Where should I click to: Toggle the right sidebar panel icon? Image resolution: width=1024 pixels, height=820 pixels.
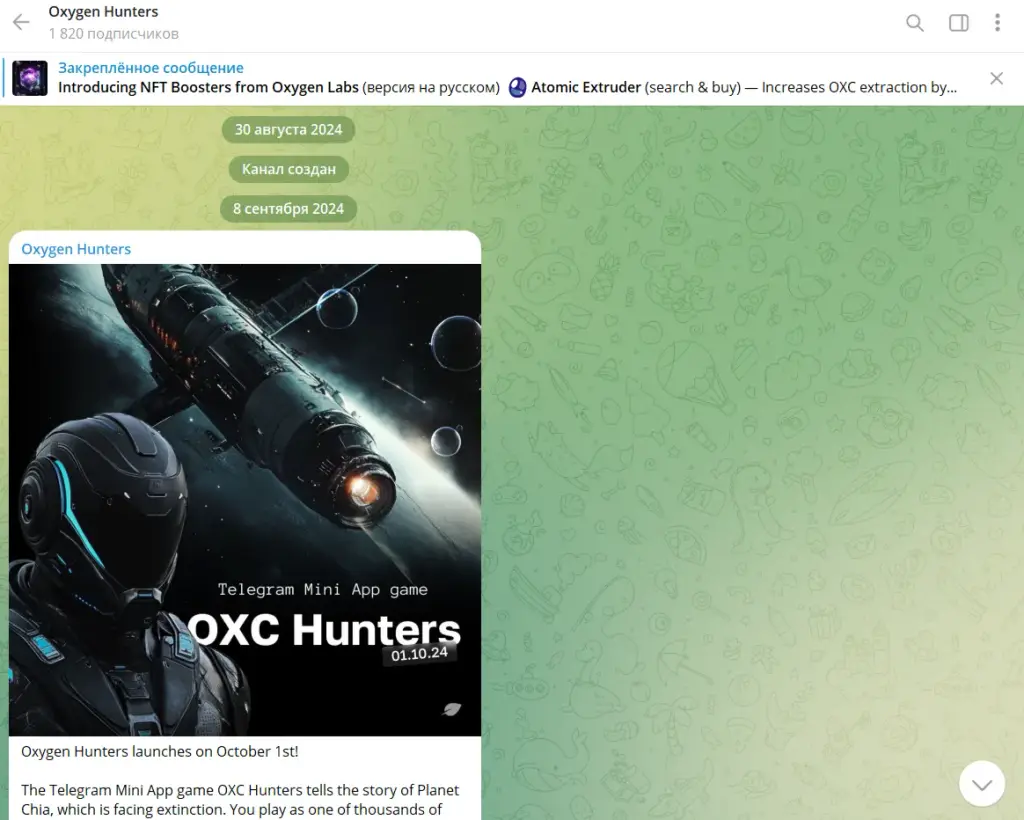point(958,23)
